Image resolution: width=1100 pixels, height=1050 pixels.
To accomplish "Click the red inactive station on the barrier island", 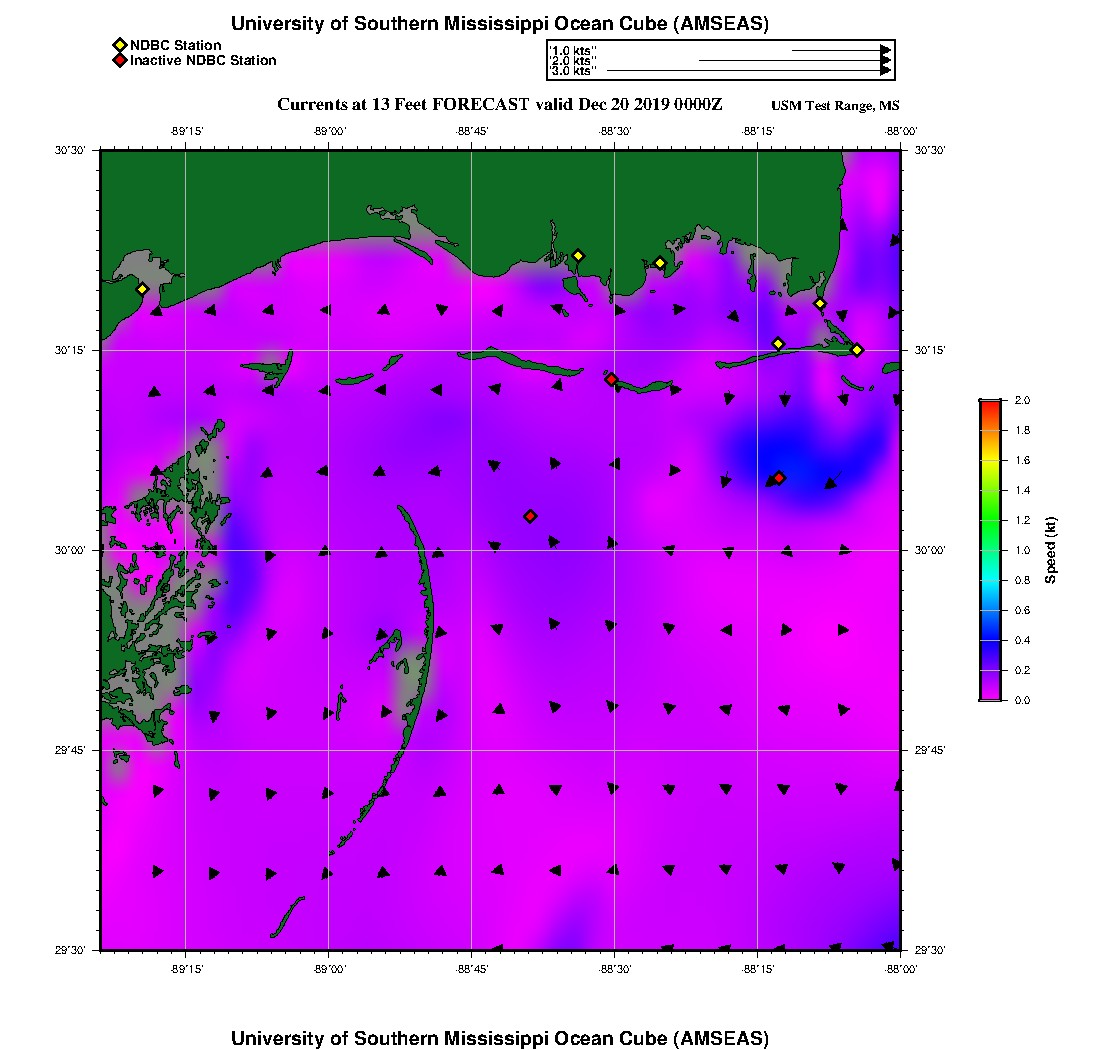I will pyautogui.click(x=611, y=379).
